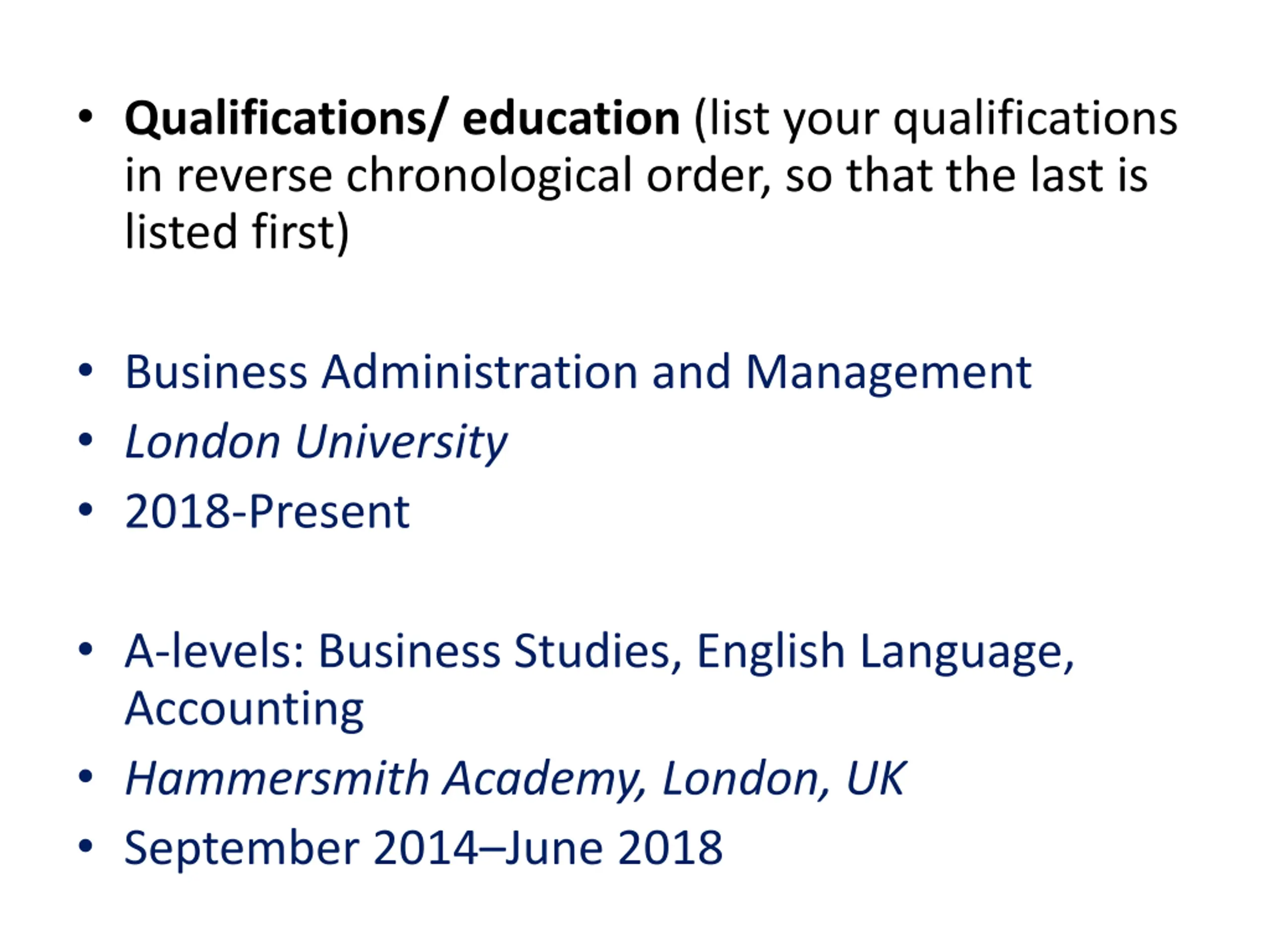Click the word 'Management'

click(889, 372)
